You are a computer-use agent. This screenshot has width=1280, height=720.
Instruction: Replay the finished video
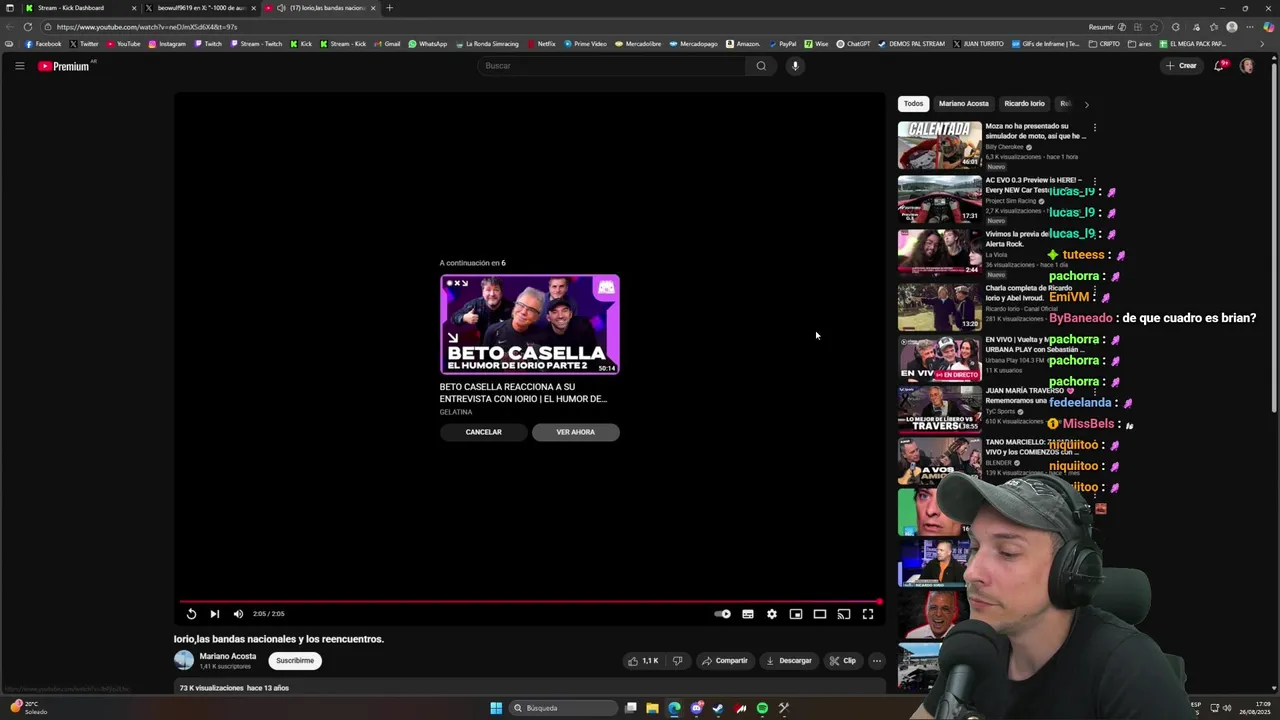191,614
